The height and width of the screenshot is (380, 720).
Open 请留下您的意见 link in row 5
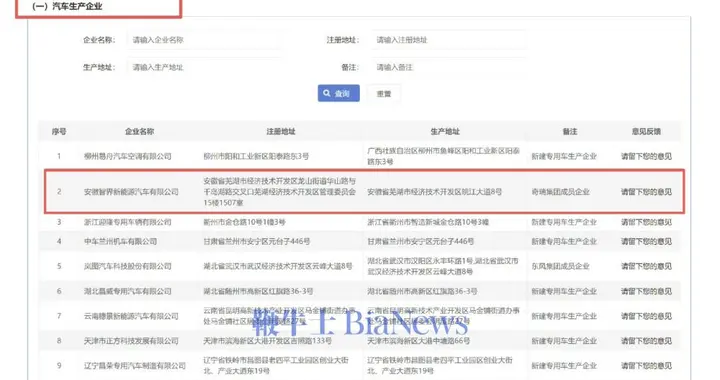pyautogui.click(x=646, y=266)
